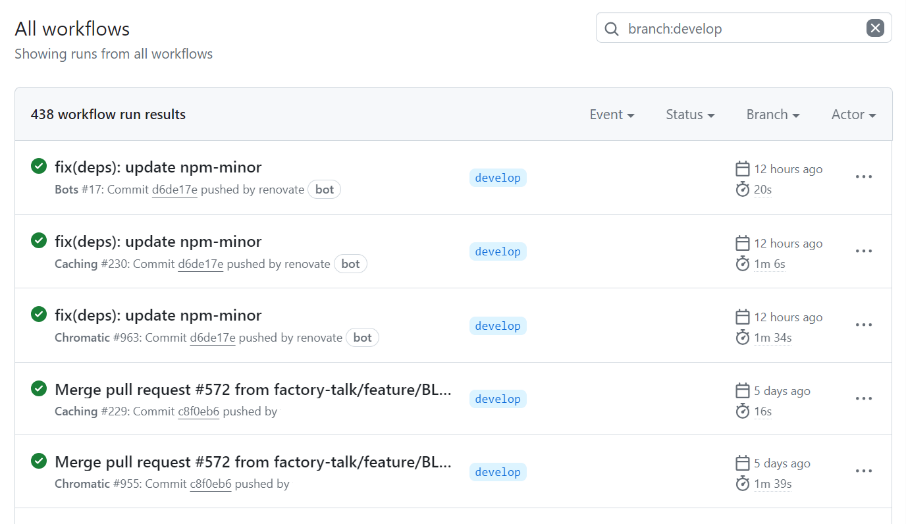Open the kebab menu for Chromatic #955
Image resolution: width=906 pixels, height=524 pixels.
[x=864, y=471]
